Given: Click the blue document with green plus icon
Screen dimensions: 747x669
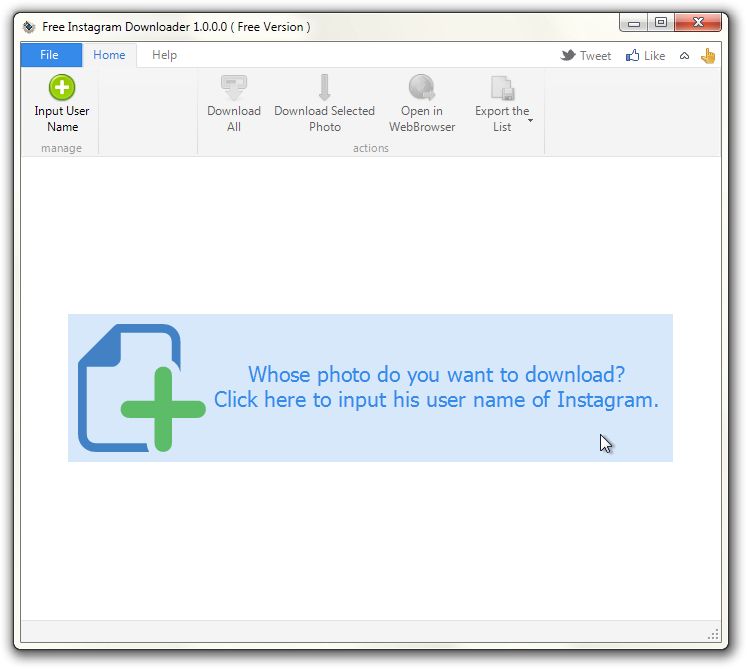Looking at the screenshot, I should pyautogui.click(x=138, y=388).
